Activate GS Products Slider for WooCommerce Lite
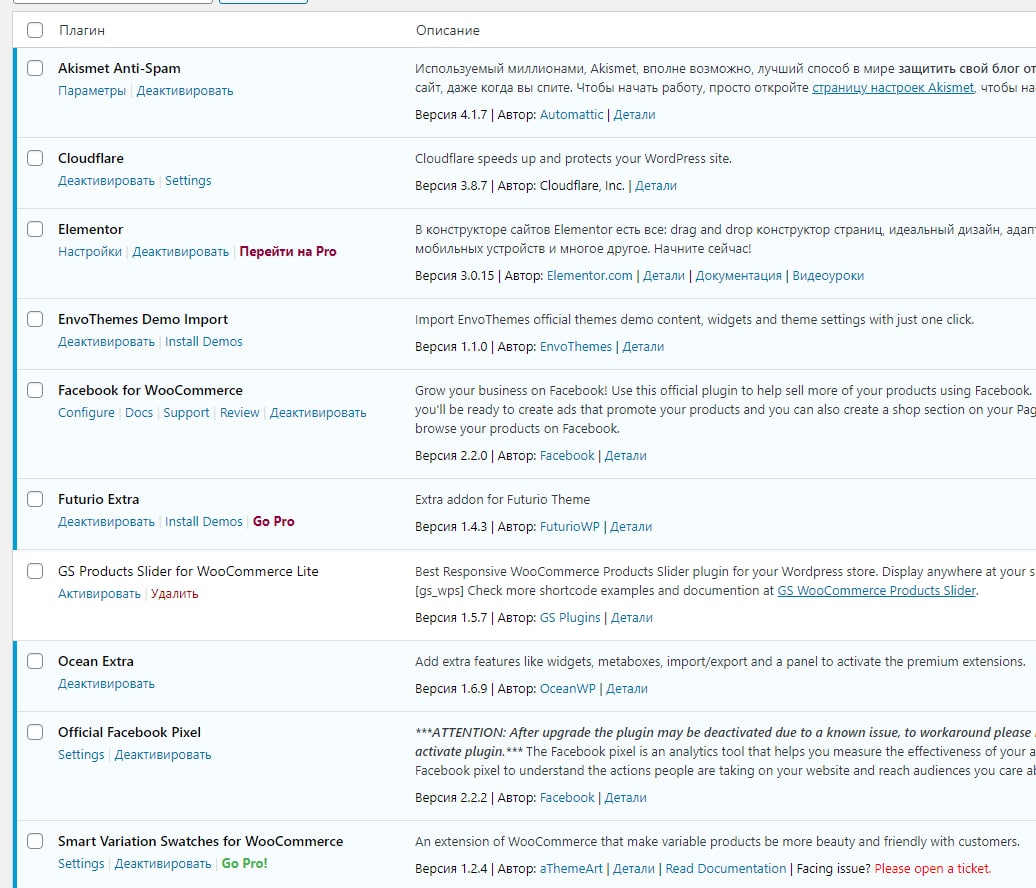This screenshot has width=1036, height=888. click(x=99, y=593)
